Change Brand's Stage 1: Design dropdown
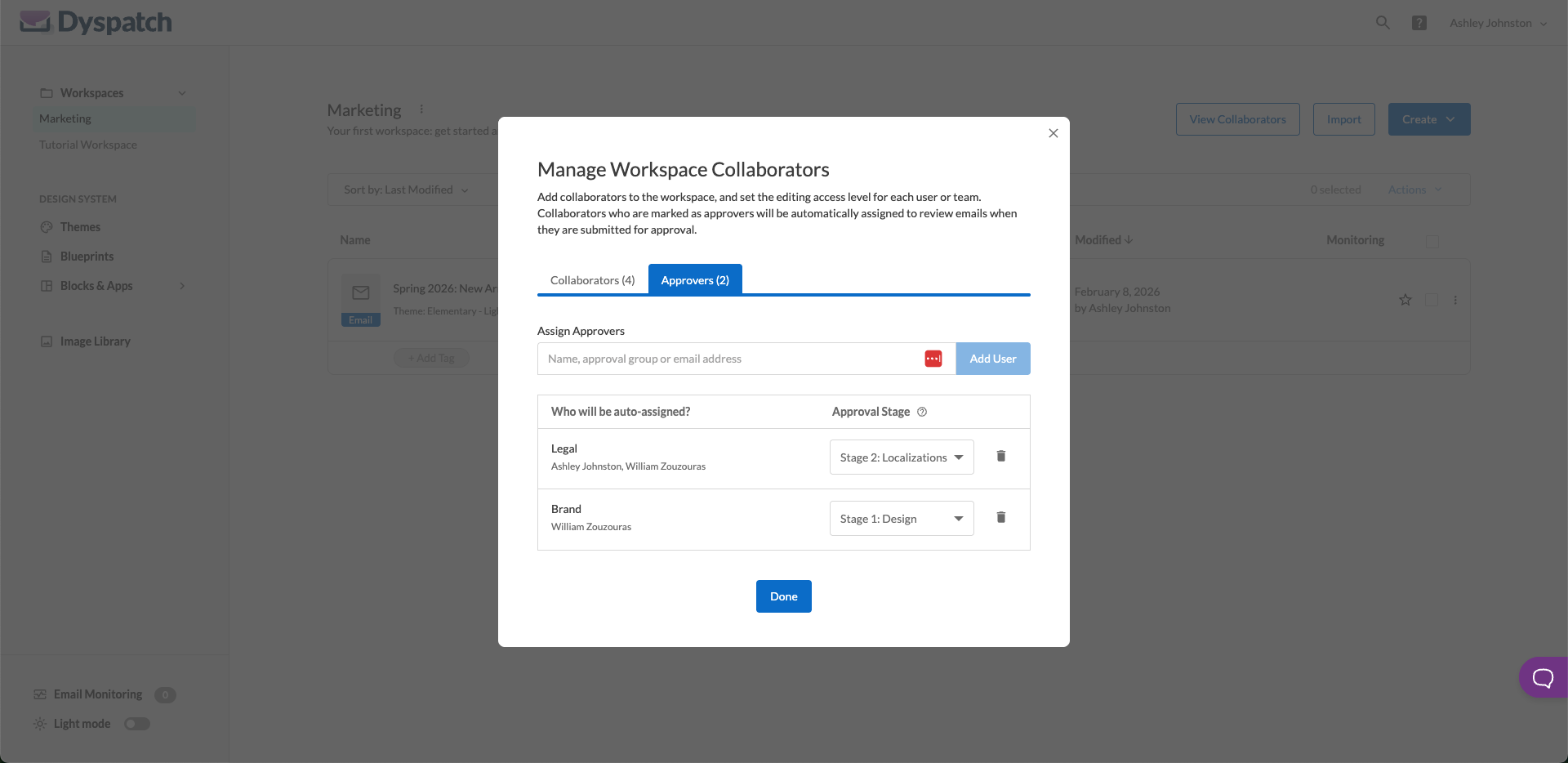Image resolution: width=1568 pixels, height=763 pixels. click(x=901, y=518)
